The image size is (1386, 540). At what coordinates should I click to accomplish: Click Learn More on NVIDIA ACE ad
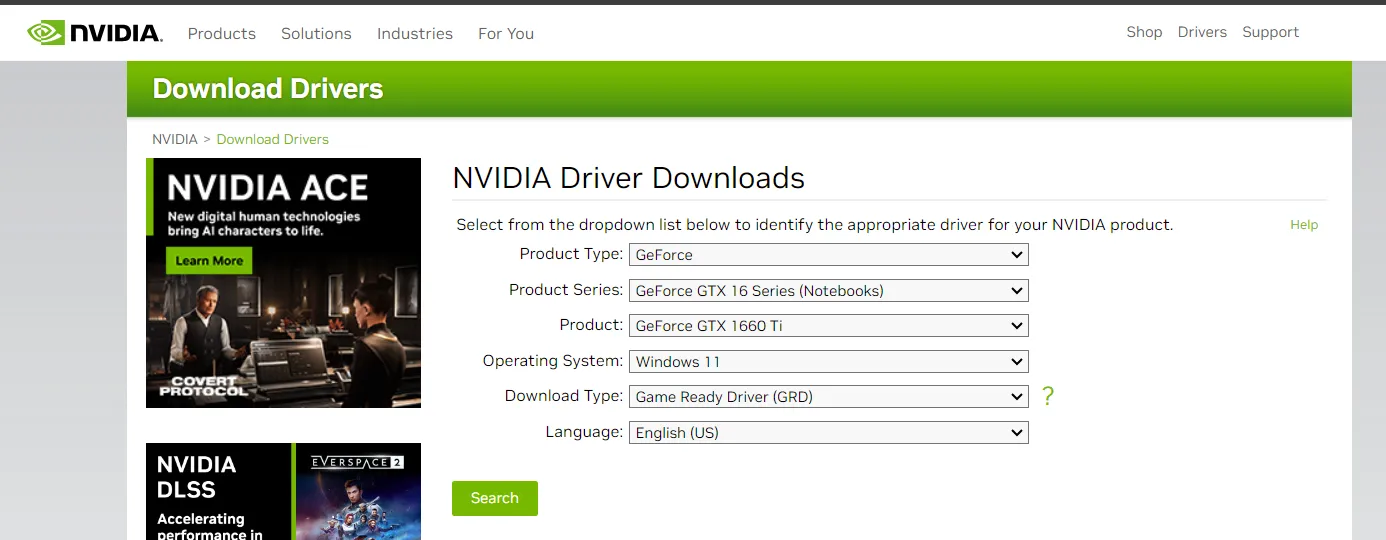(x=209, y=261)
